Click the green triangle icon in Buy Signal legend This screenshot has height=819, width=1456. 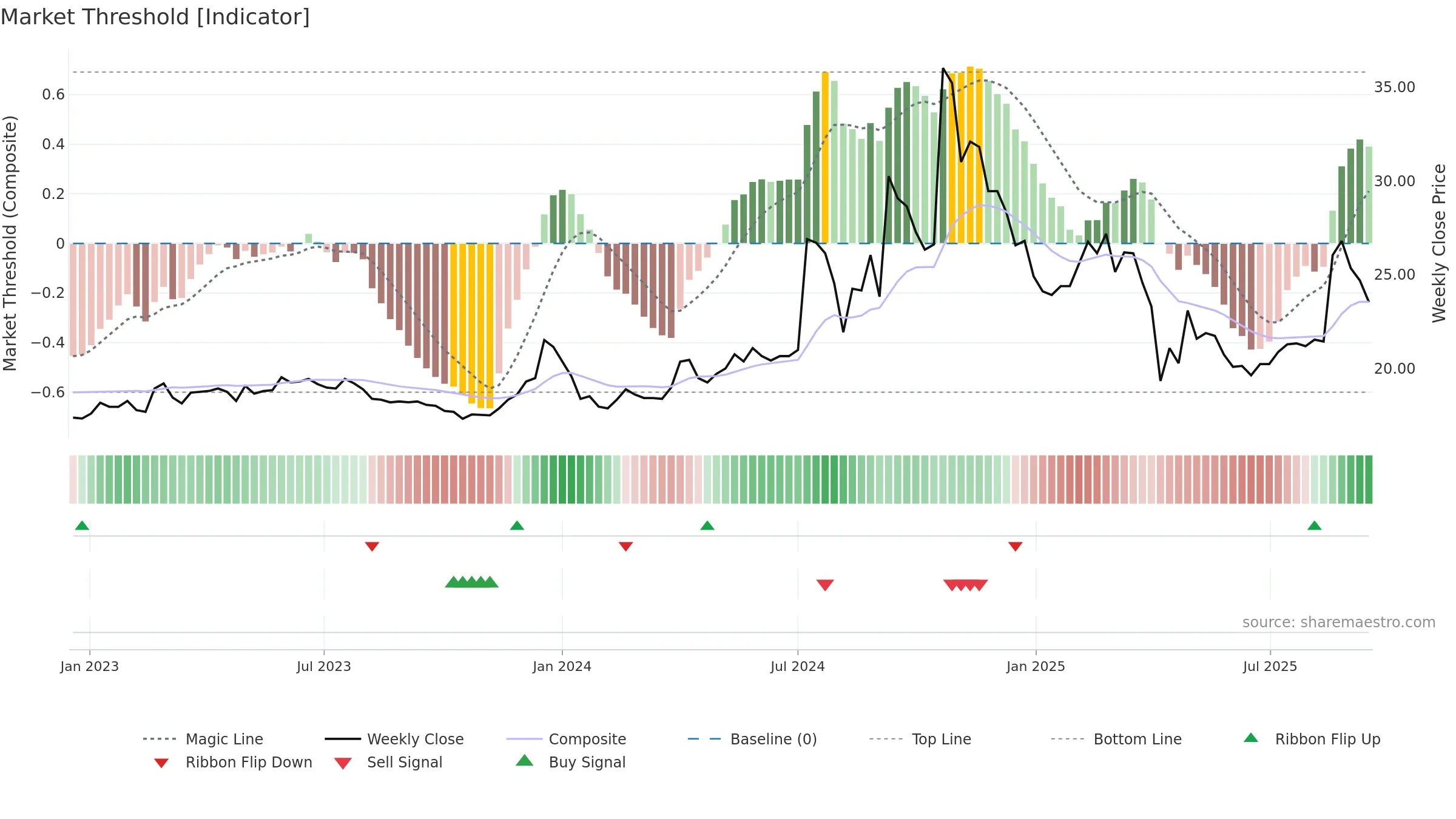pos(525,760)
